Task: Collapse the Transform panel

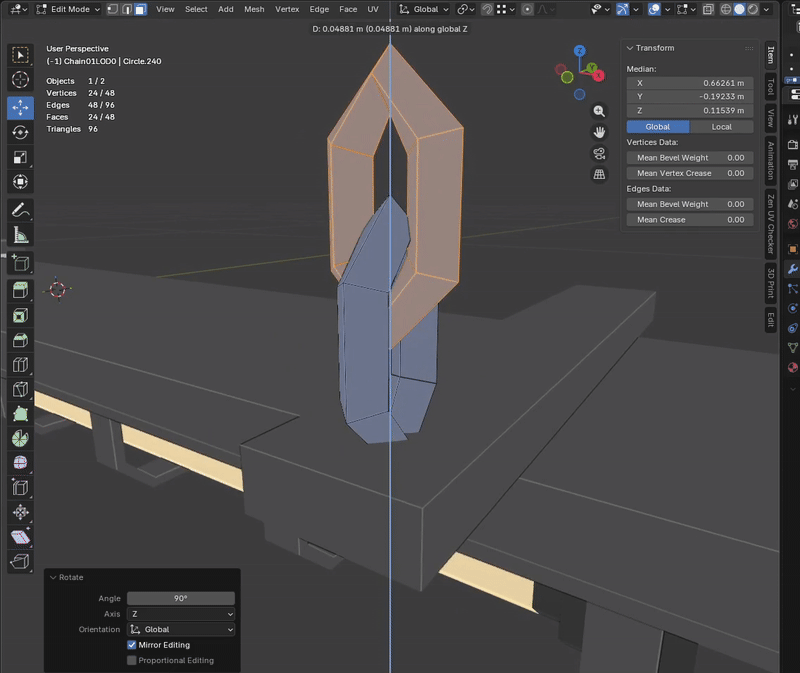Action: (630, 48)
